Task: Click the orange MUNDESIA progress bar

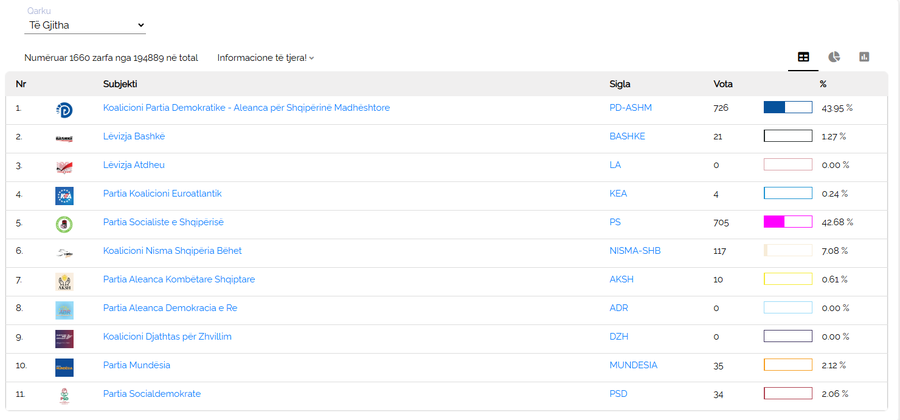Action: (788, 365)
